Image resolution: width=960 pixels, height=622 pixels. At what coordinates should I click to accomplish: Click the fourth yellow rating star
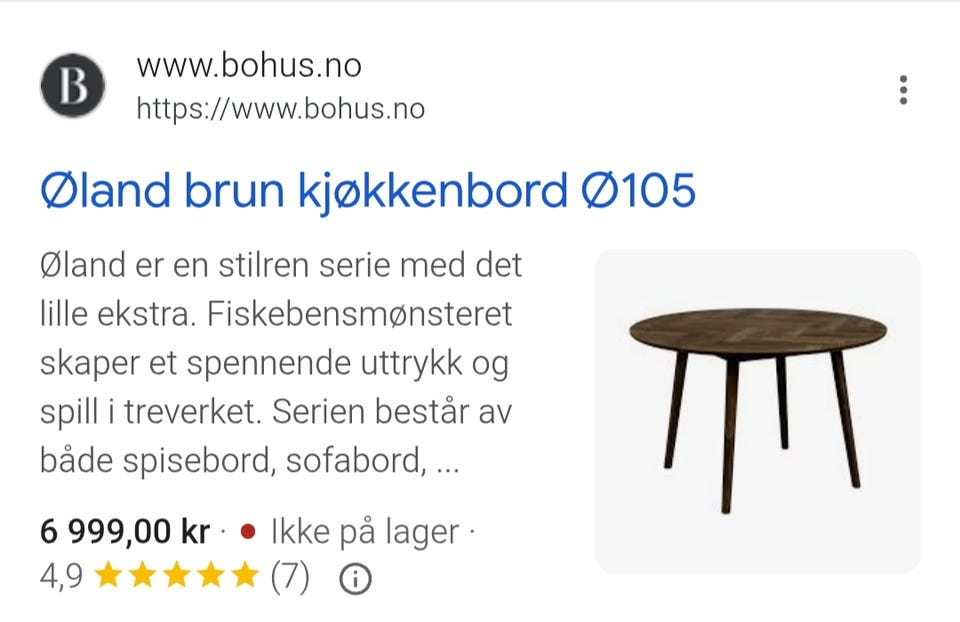pyautogui.click(x=211, y=575)
